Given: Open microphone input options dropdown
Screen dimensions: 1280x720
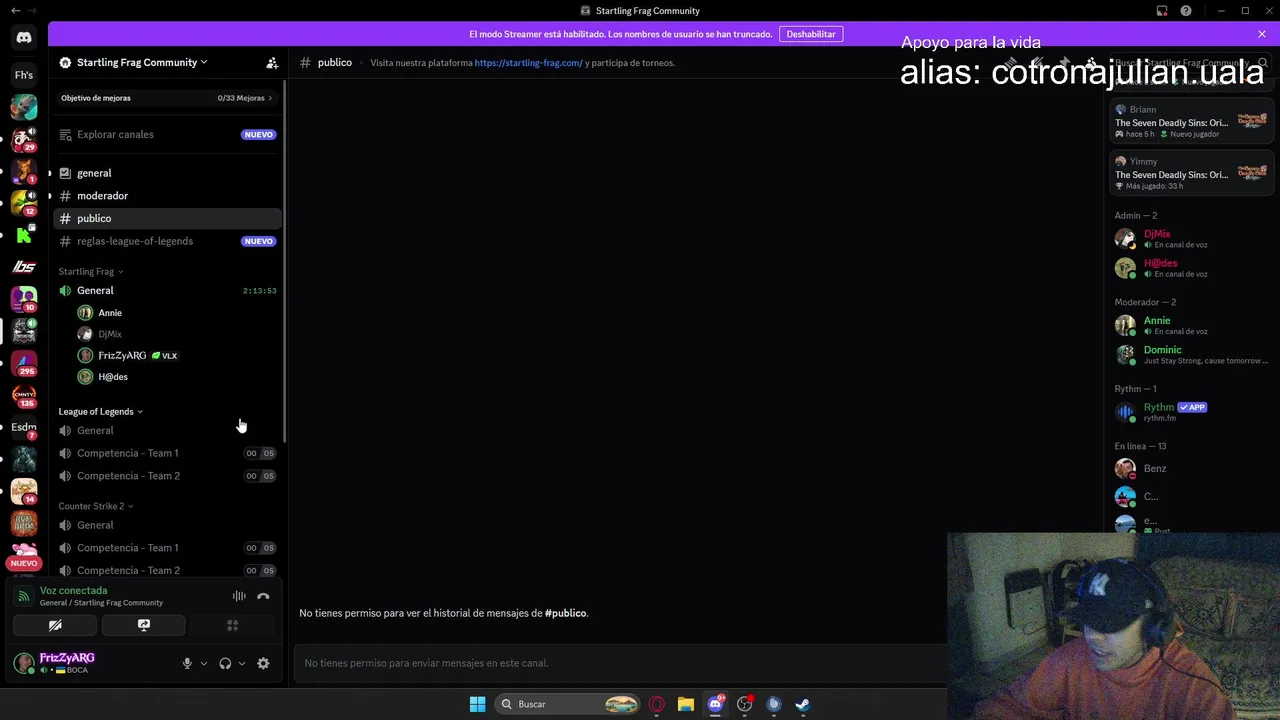Looking at the screenshot, I should pyautogui.click(x=203, y=663).
